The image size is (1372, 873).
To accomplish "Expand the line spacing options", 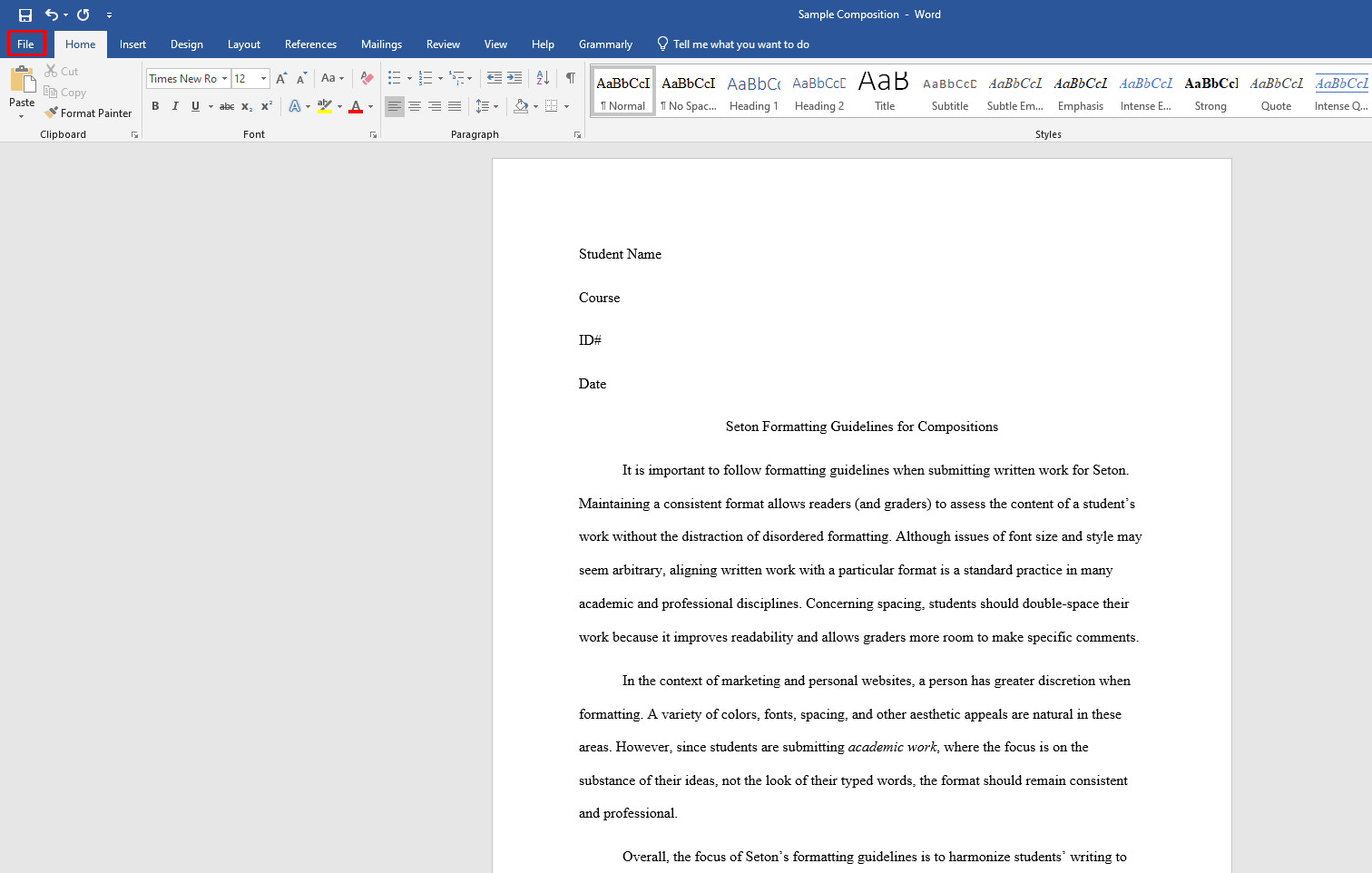I will [x=496, y=106].
